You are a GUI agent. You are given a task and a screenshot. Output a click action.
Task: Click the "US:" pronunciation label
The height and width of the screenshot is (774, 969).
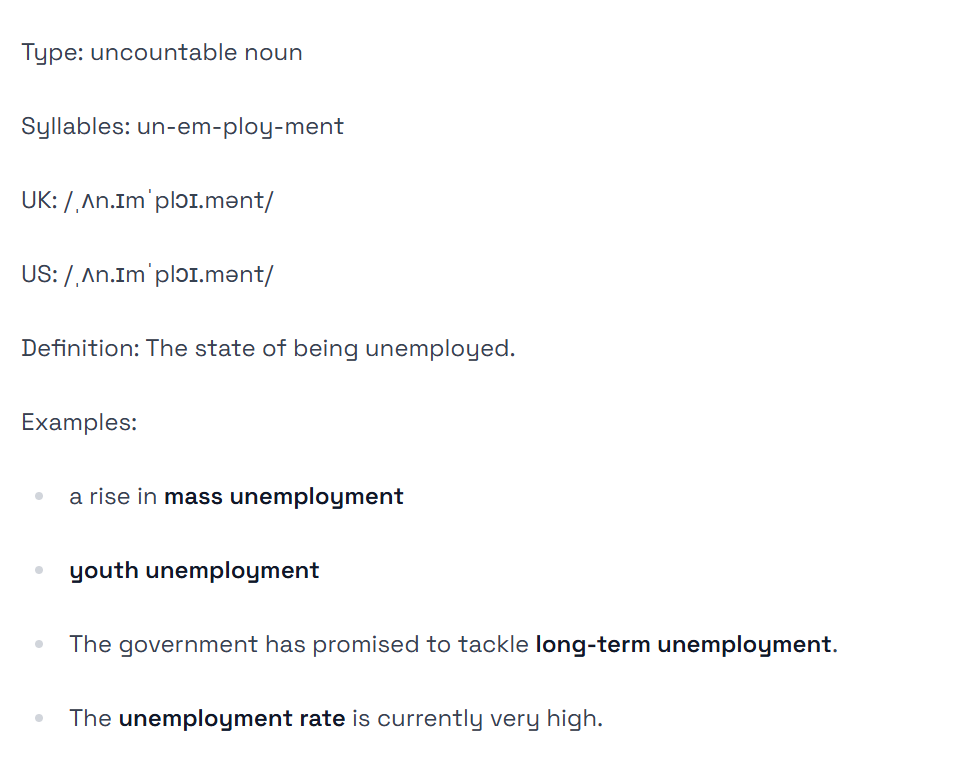point(39,275)
